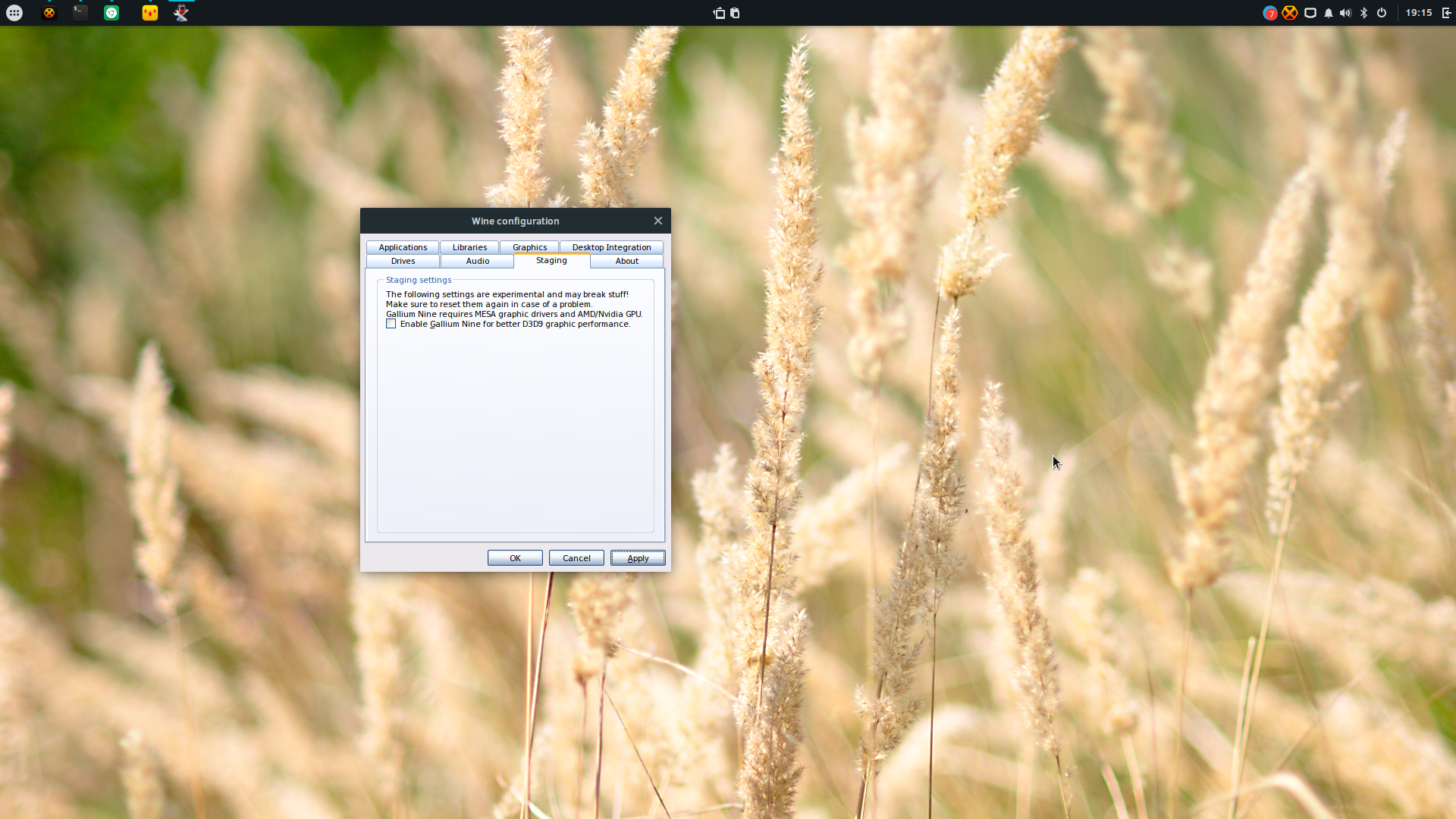Confirm settings with the OK button
Screen dimensions: 1456x819
click(515, 558)
